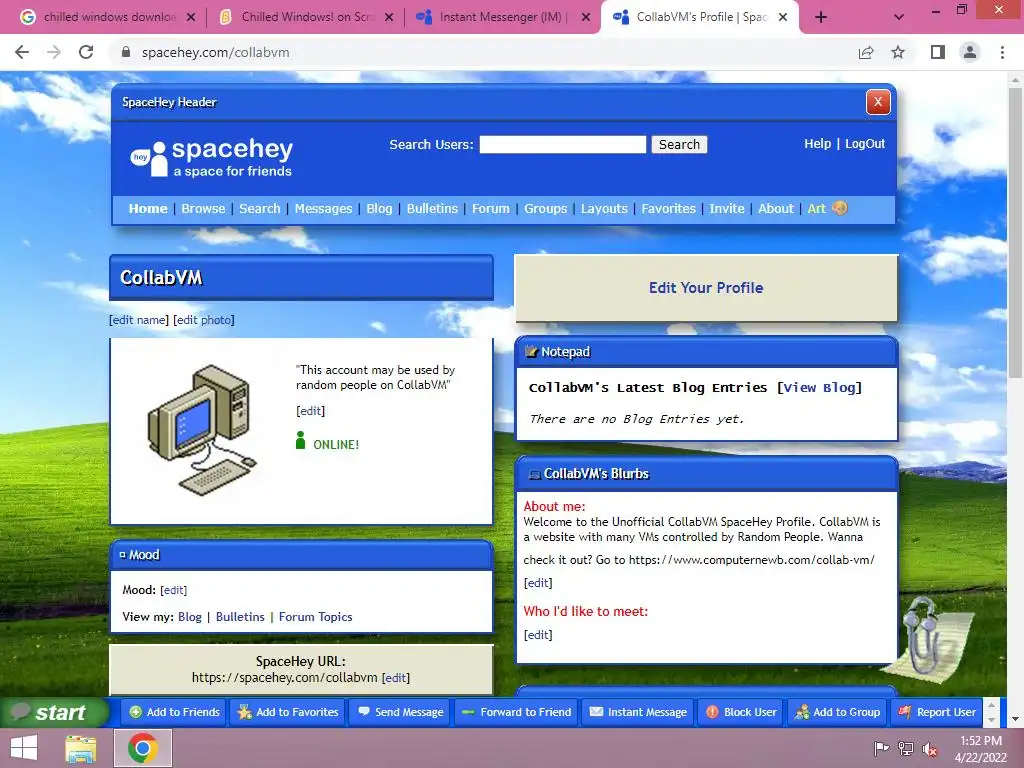Click Instant Message button
The height and width of the screenshot is (768, 1024).
click(637, 712)
